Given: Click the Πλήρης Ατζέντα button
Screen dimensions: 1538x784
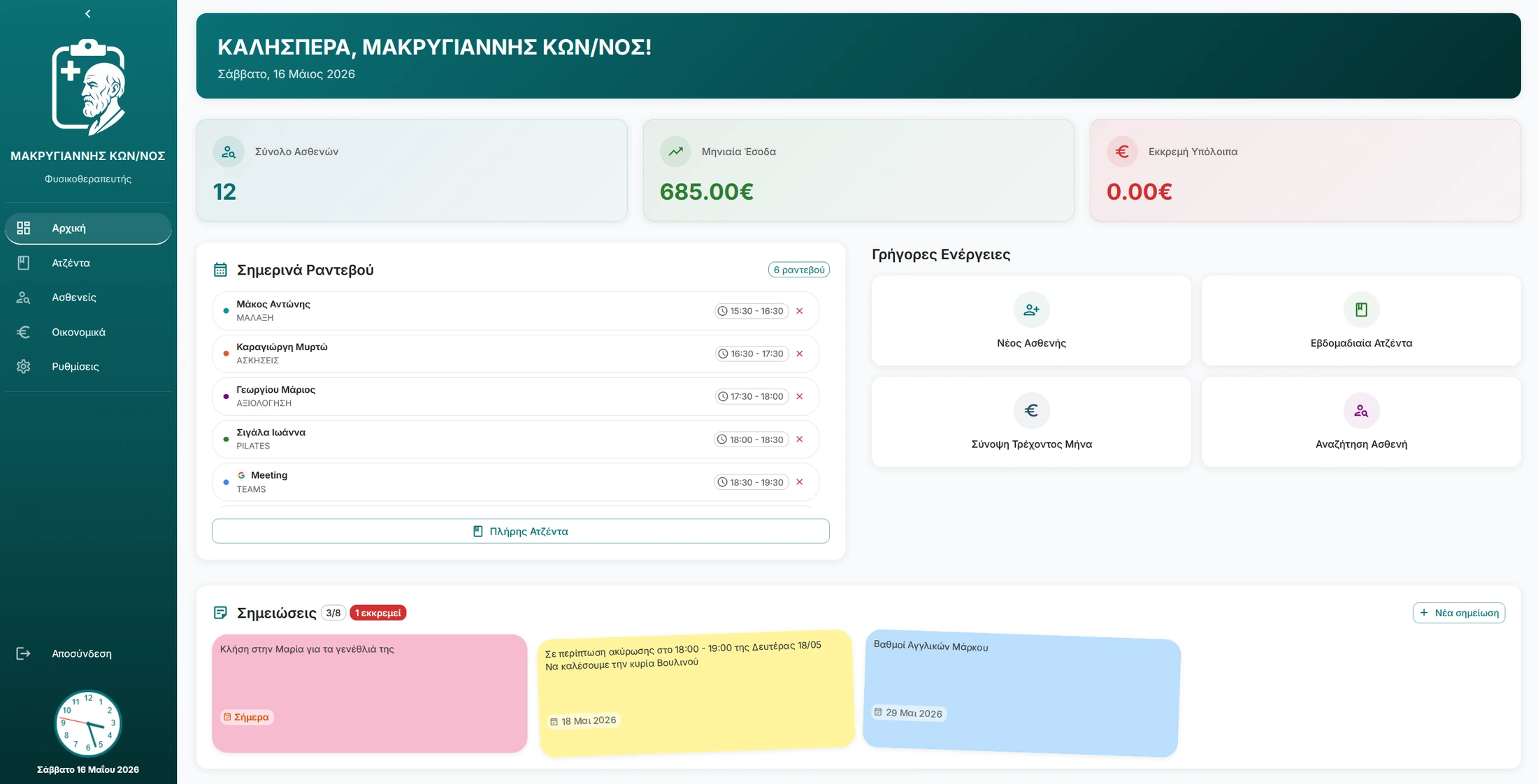Looking at the screenshot, I should coord(521,531).
